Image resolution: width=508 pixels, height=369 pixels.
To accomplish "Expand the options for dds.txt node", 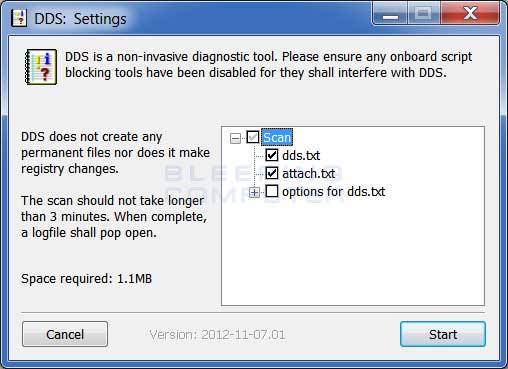I will pos(254,192).
